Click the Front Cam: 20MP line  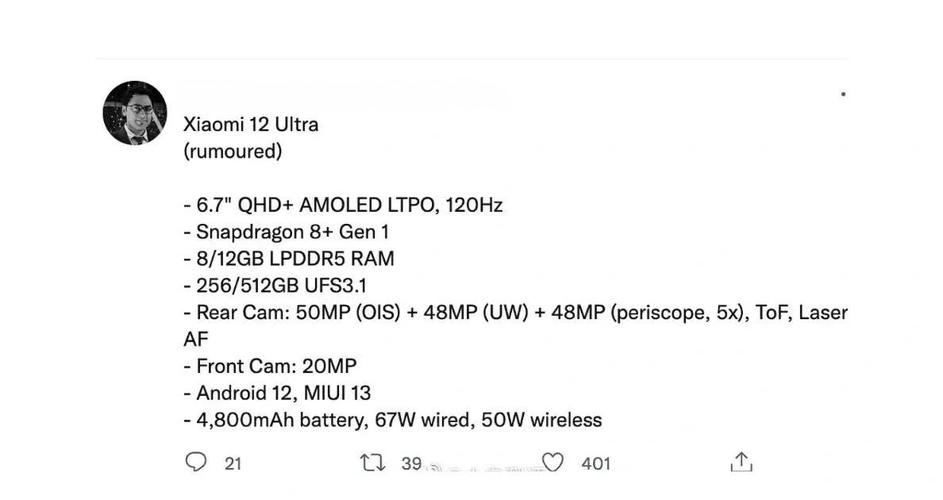[x=270, y=367]
